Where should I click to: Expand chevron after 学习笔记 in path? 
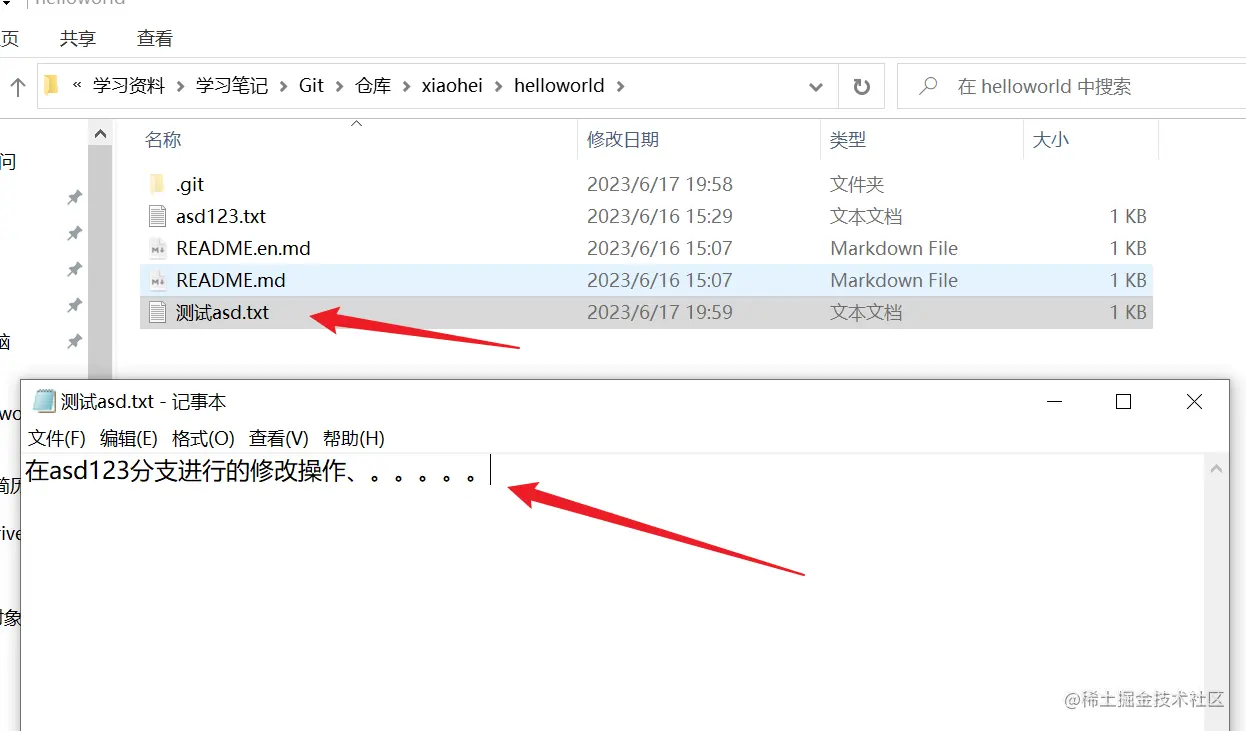tap(284, 86)
